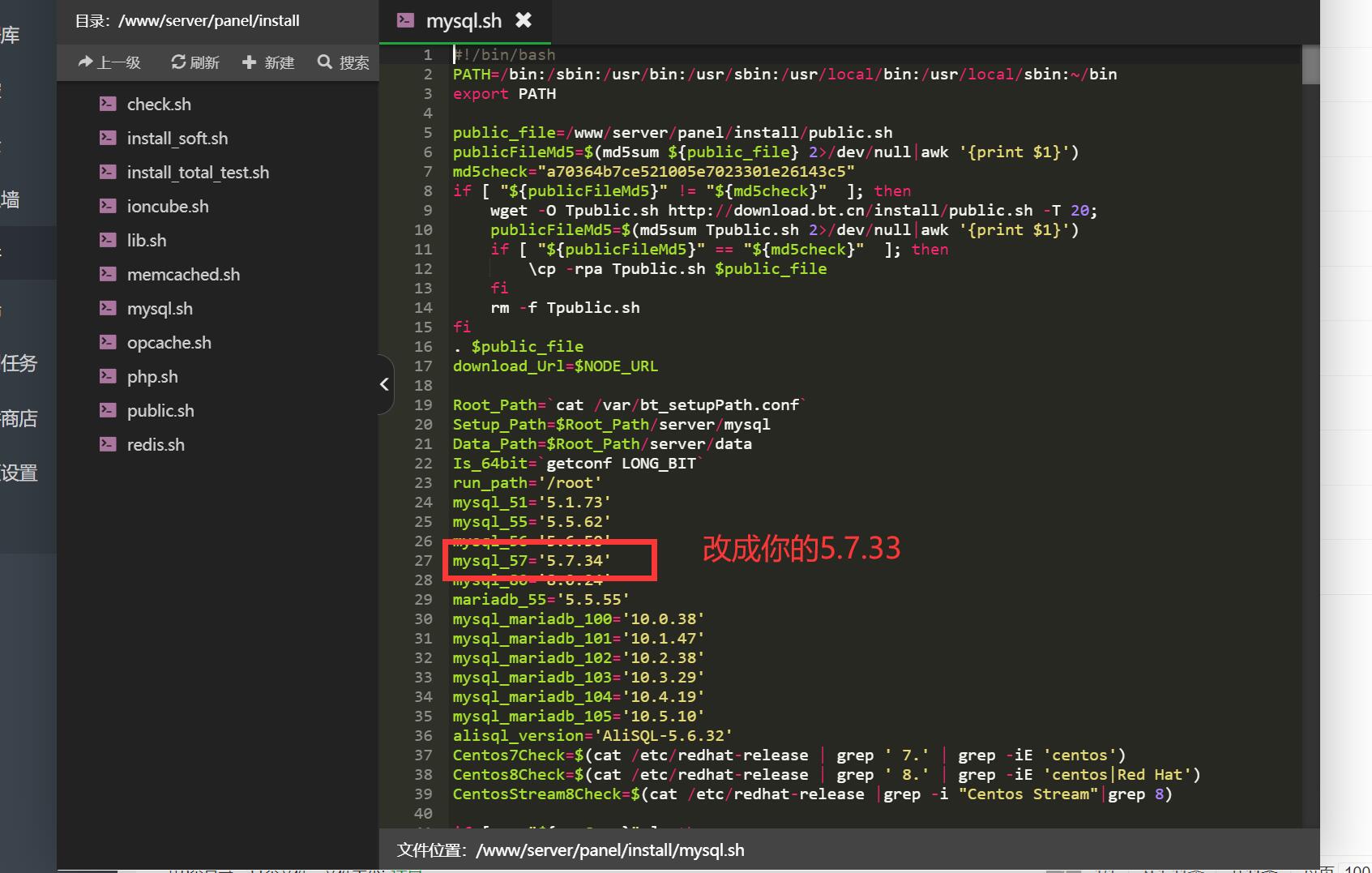This screenshot has width=1372, height=873.
Task: Open php.sh in the file list
Action: [x=152, y=377]
